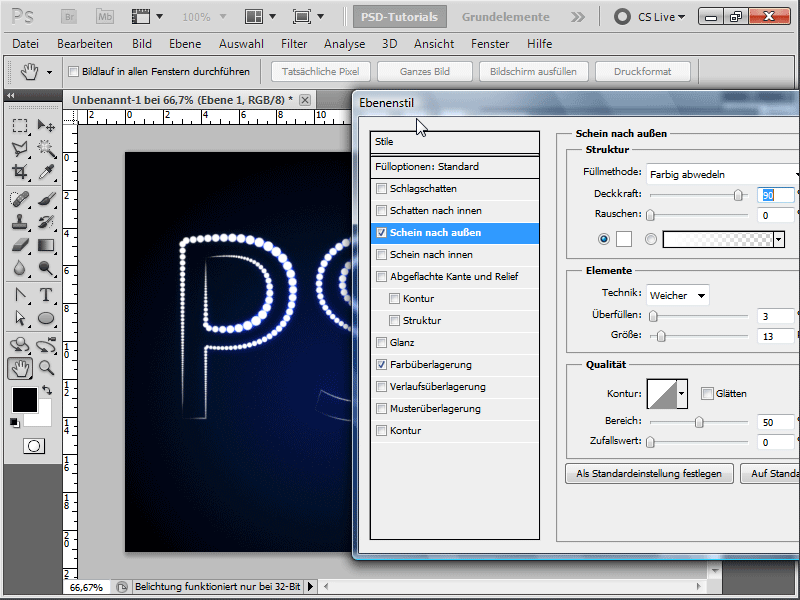Select the Magic Wand tool
The image size is (800, 600).
tap(46, 148)
